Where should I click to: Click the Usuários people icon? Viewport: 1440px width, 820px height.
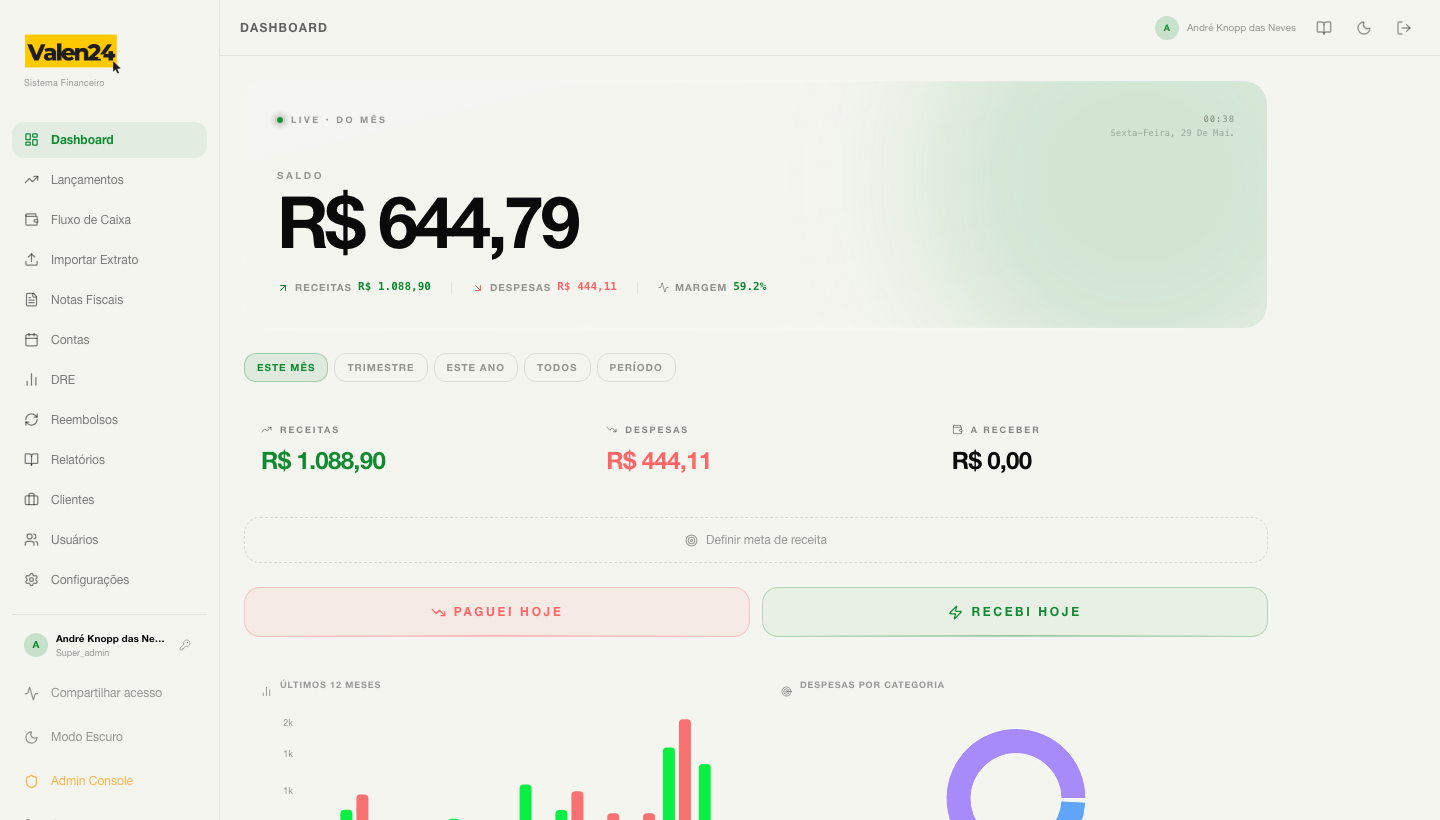(31, 540)
